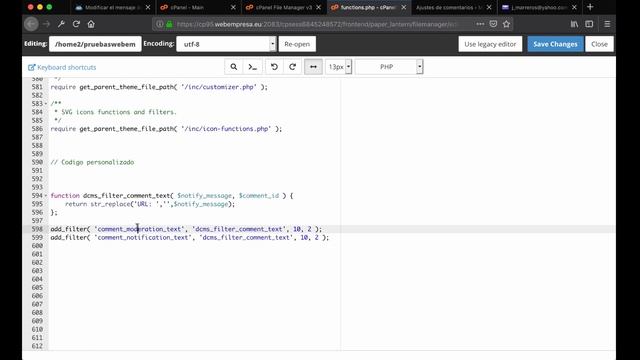The image size is (640, 360).
Task: Click the green padlock security icon
Action: (x=169, y=24)
